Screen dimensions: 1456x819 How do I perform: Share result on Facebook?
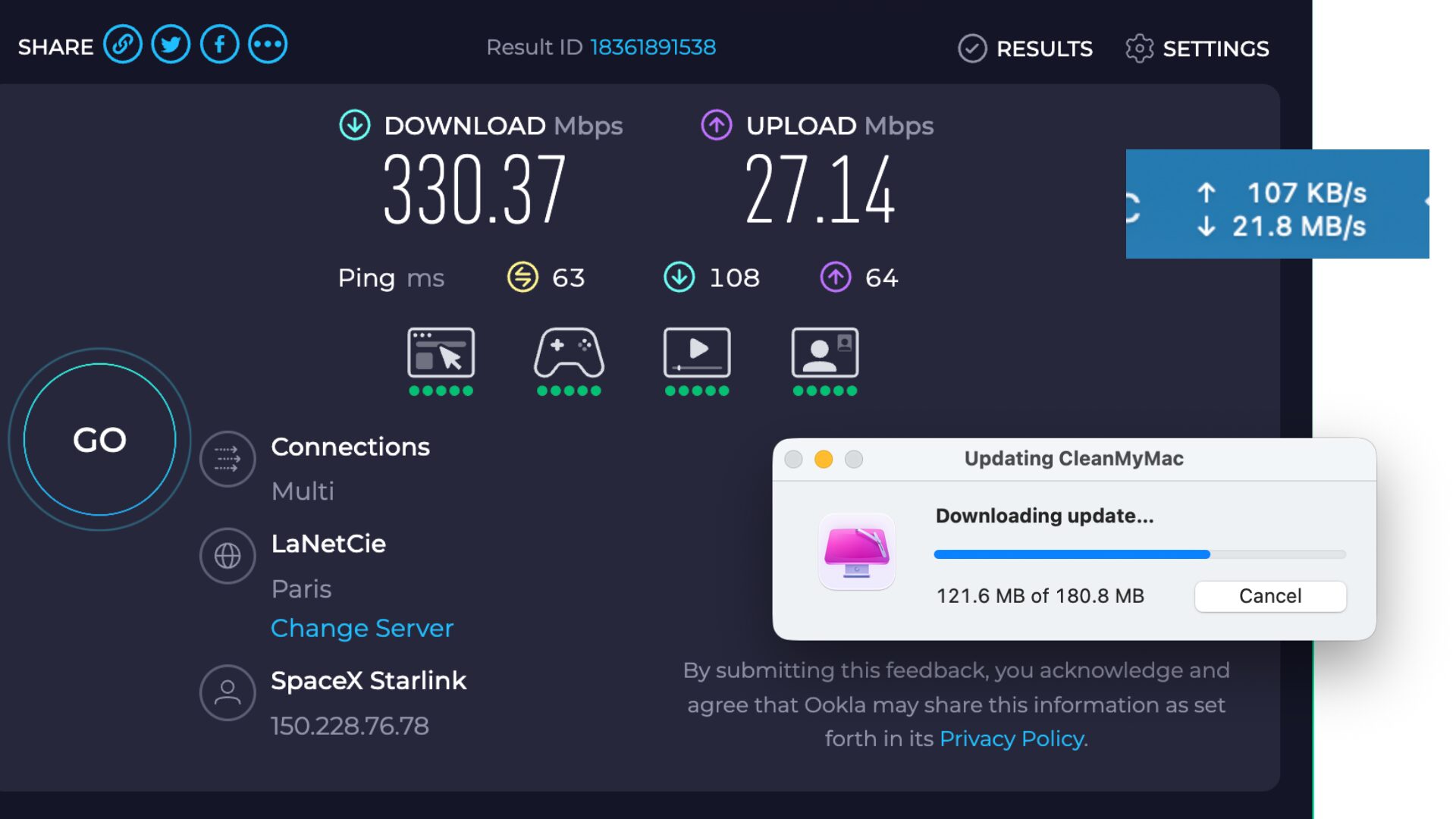click(220, 45)
